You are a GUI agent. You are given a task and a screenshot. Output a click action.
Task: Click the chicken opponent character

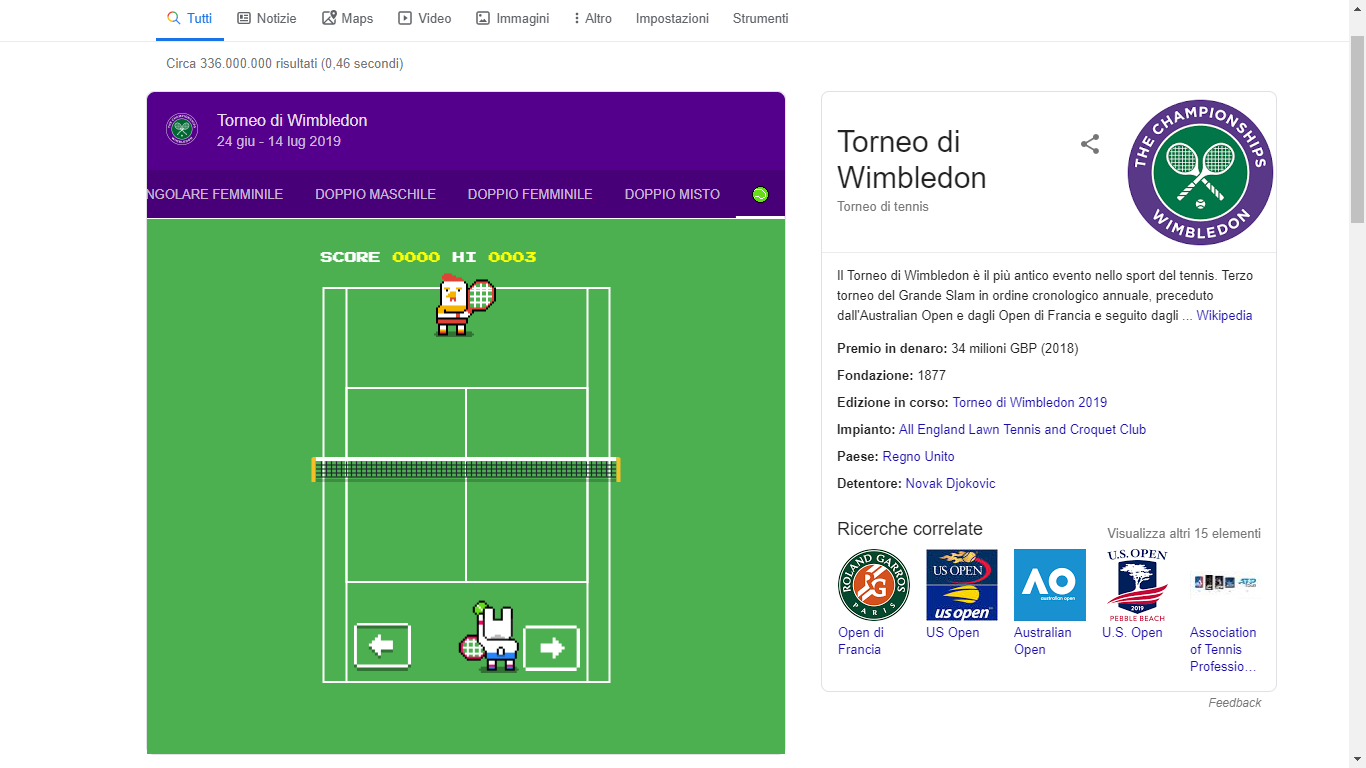(x=463, y=305)
